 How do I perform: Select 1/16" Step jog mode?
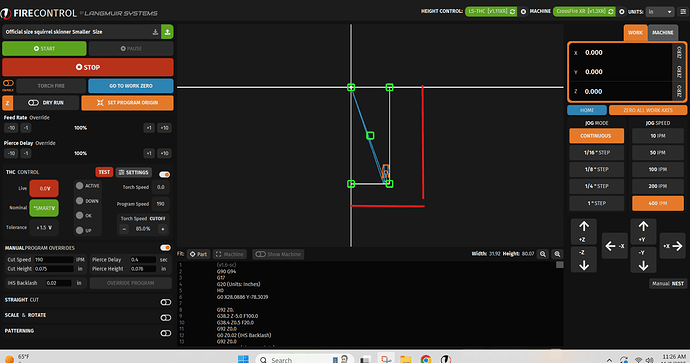coord(596,153)
